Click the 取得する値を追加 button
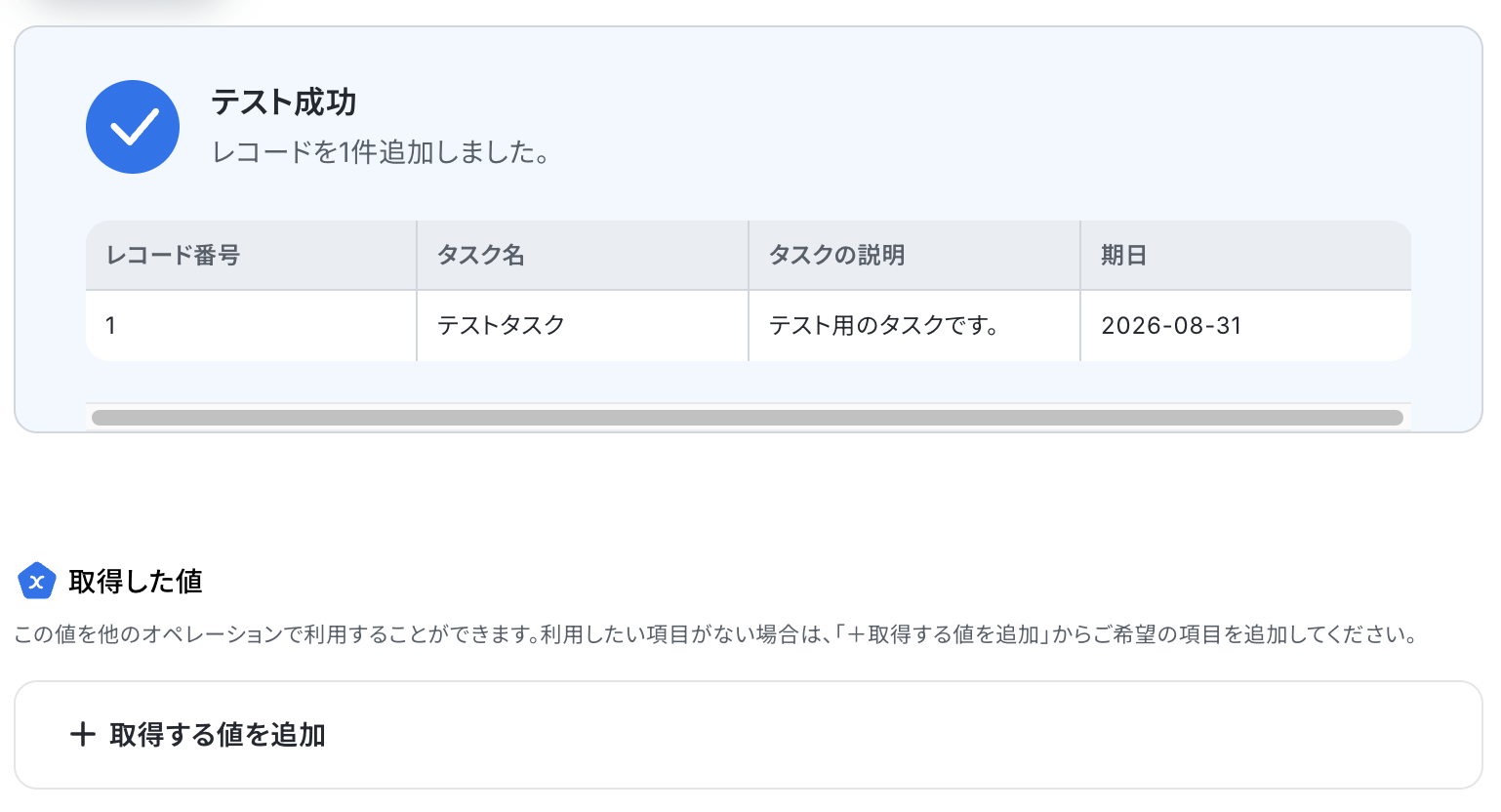The image size is (1501, 812). click(x=748, y=735)
